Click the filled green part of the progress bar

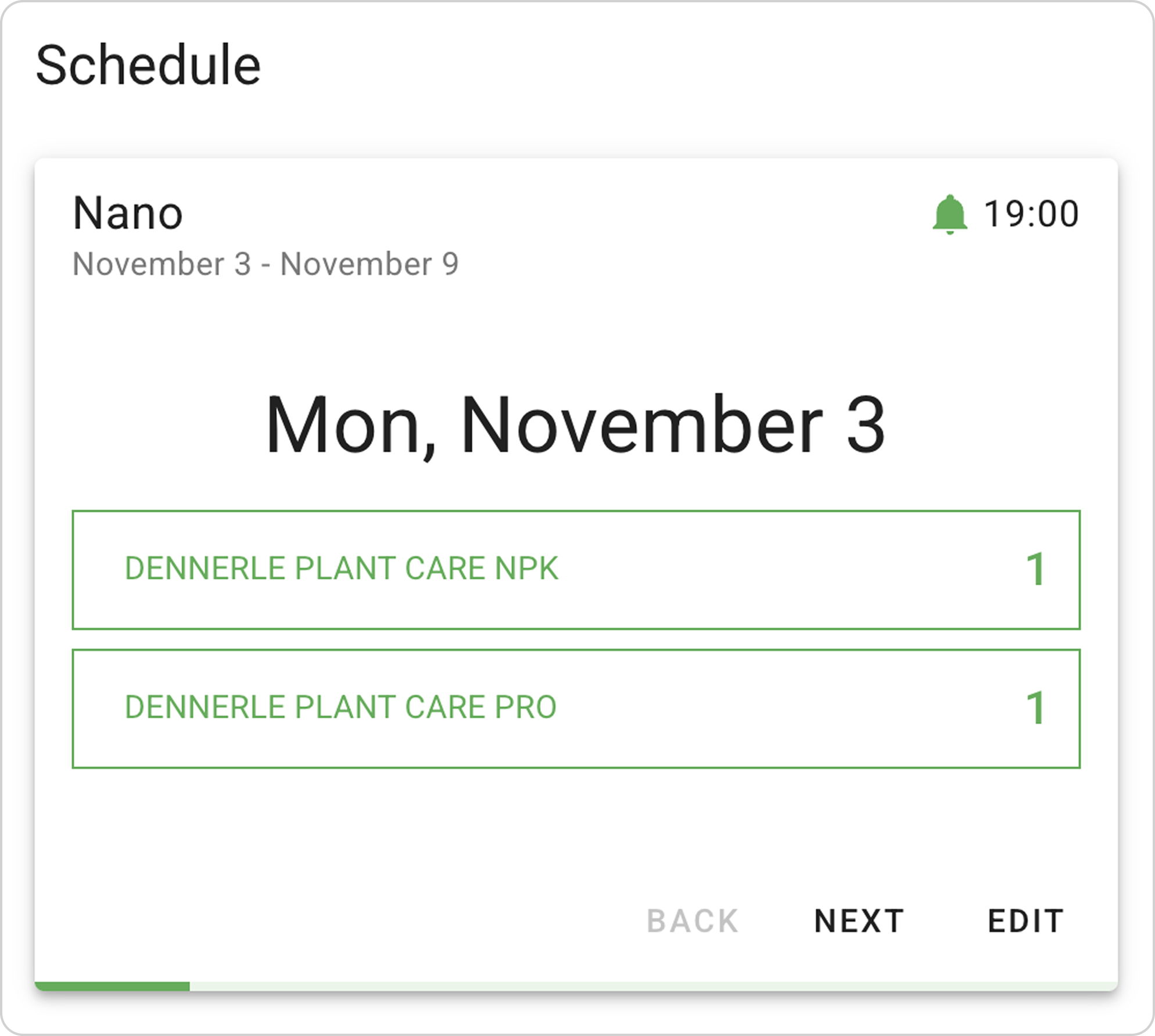[112, 985]
